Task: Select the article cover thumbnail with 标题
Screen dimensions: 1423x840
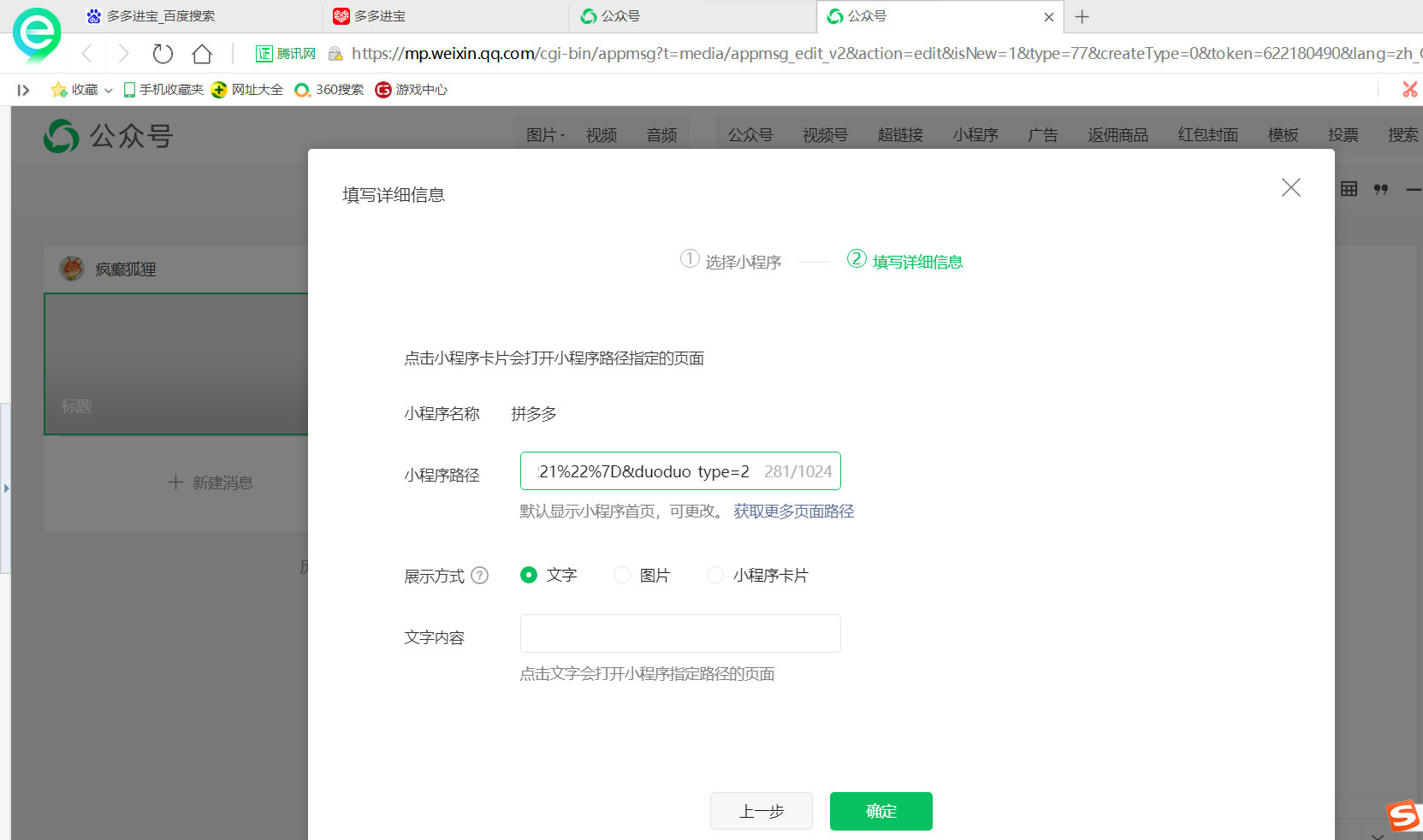Action: tap(177, 364)
